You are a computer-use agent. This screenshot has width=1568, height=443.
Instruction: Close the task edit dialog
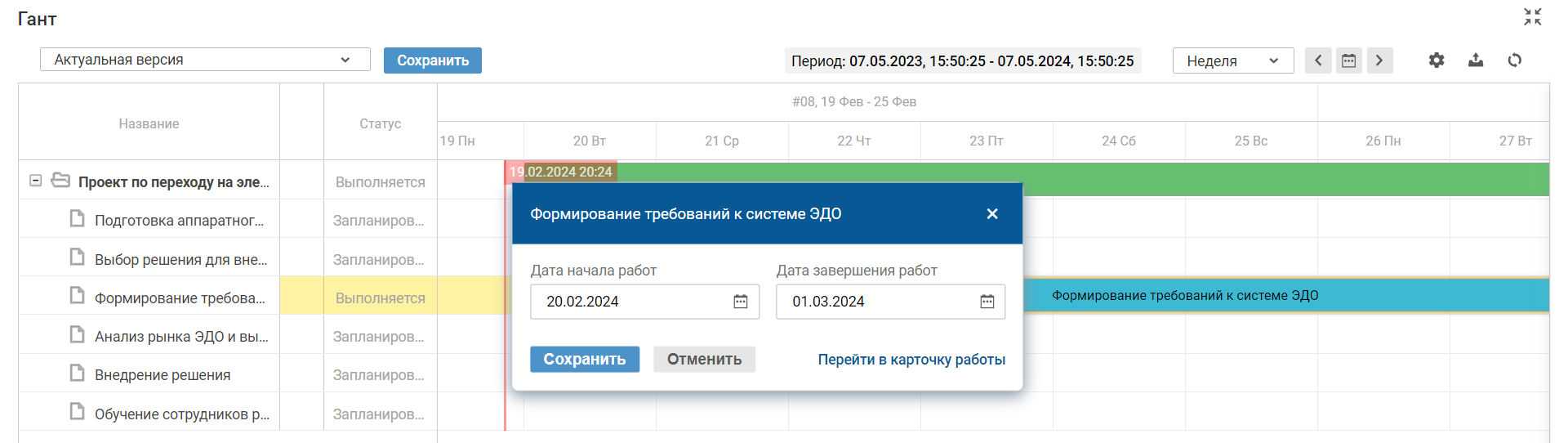click(x=992, y=214)
